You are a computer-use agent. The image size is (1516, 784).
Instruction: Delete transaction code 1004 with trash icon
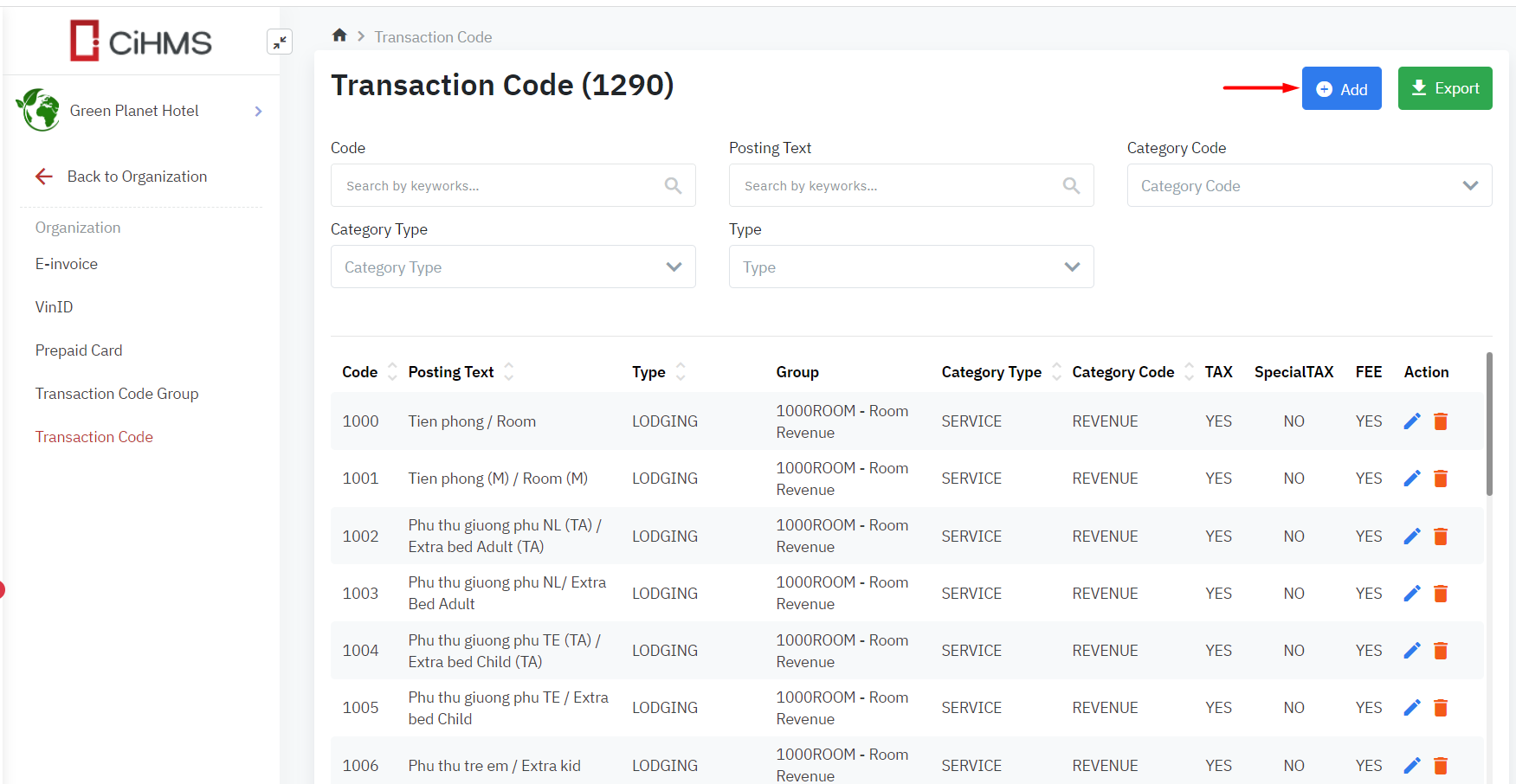(1441, 651)
